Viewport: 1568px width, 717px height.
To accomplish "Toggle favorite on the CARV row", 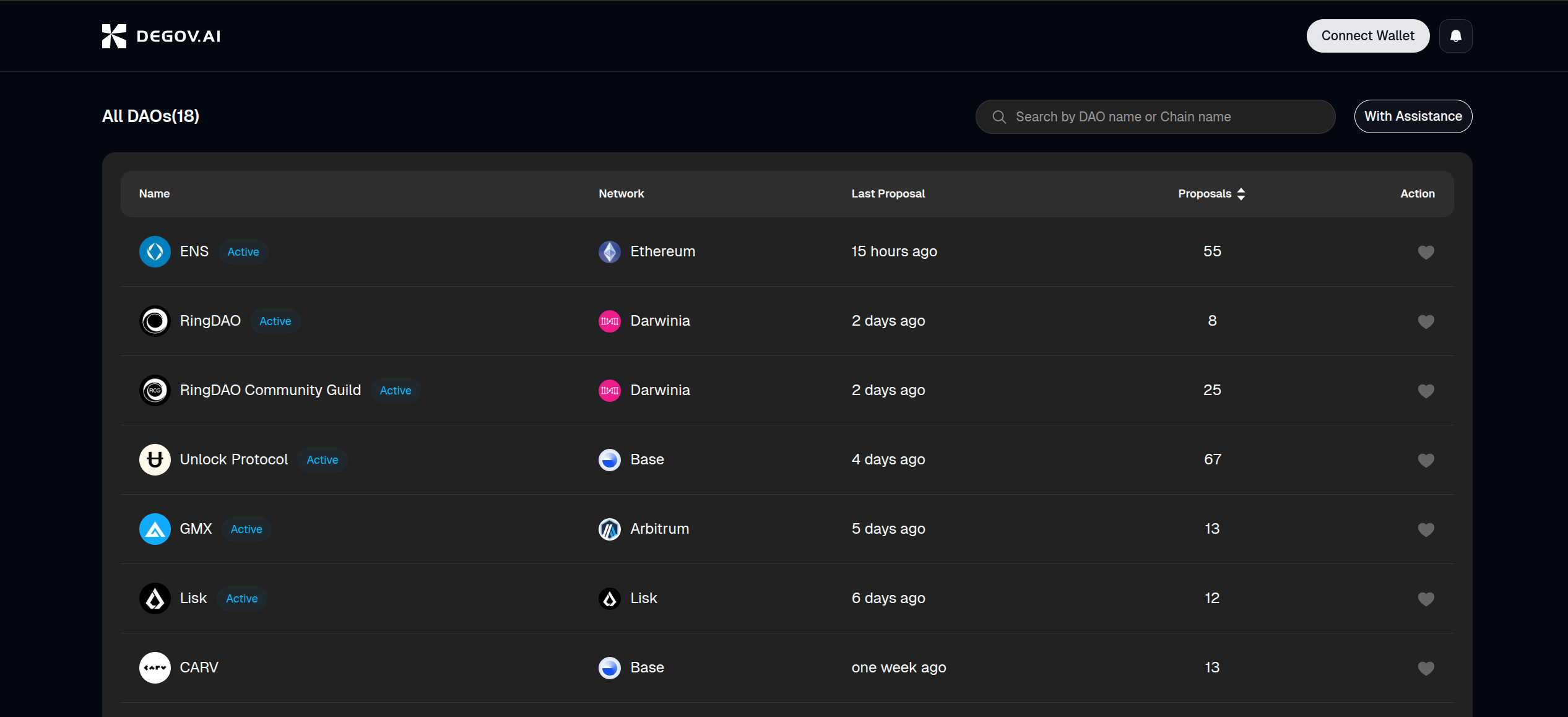I will pos(1426,668).
